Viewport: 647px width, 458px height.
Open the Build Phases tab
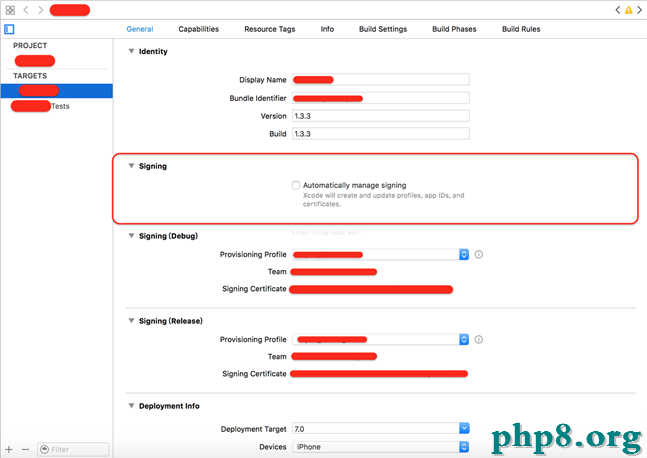[x=454, y=29]
